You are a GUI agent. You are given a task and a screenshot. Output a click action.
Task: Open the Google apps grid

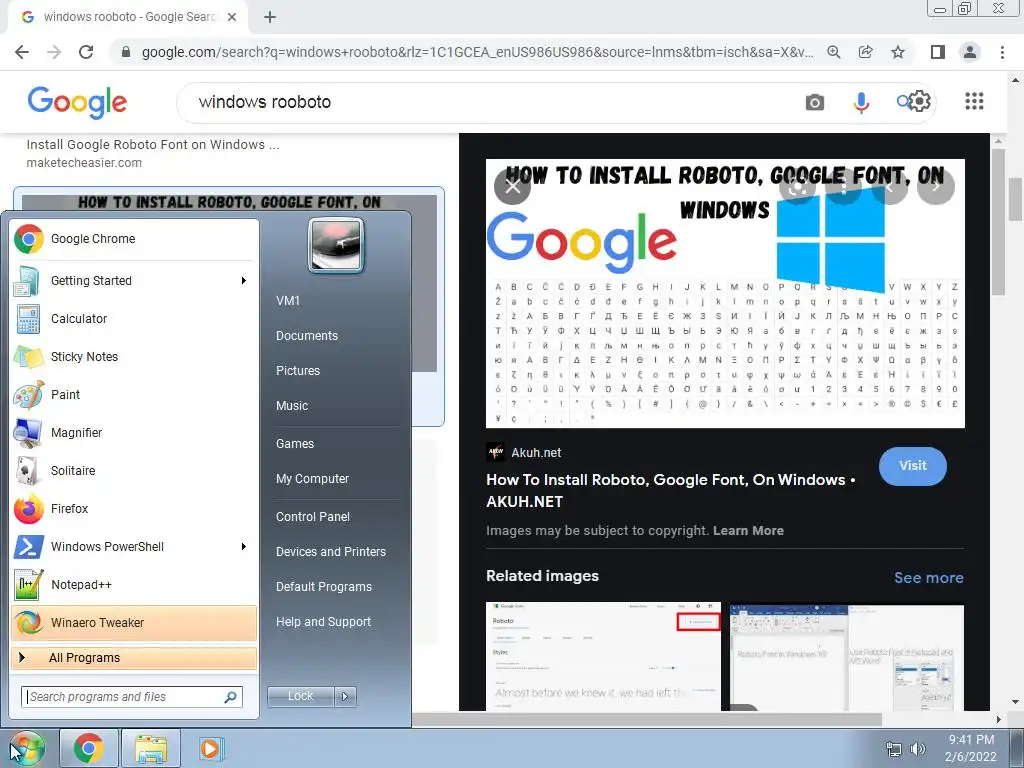[x=974, y=101]
